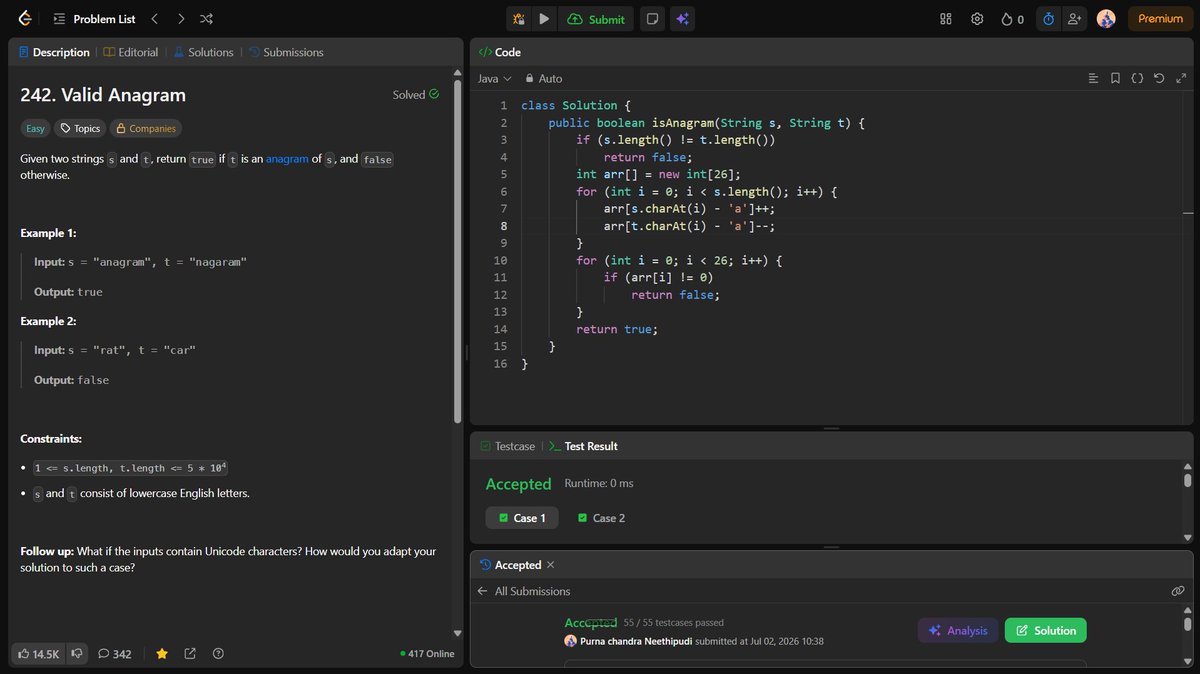Screen dimensions: 1200x674
Task: Open the AI sparkle assistant icon
Action: tap(682, 19)
